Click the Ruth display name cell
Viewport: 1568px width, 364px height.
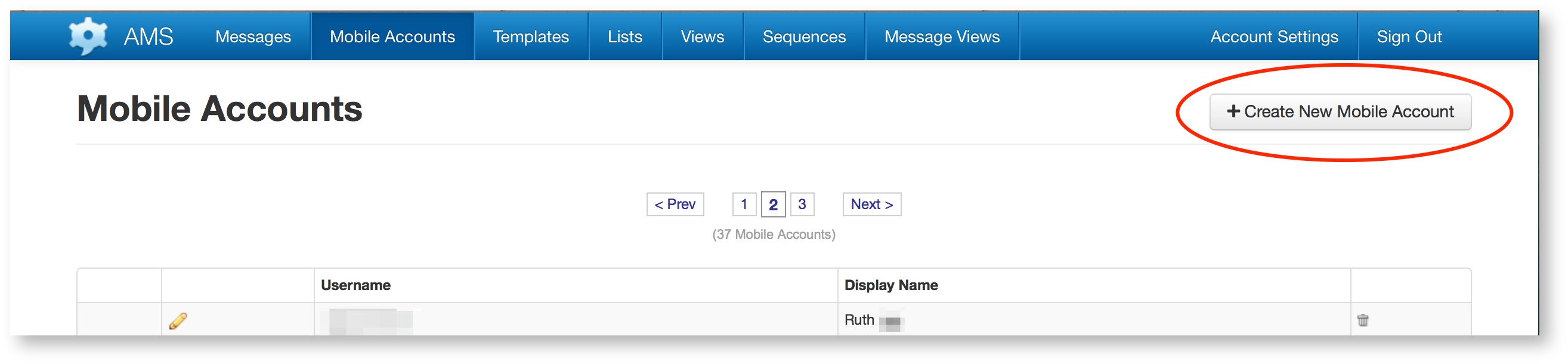(x=1094, y=320)
